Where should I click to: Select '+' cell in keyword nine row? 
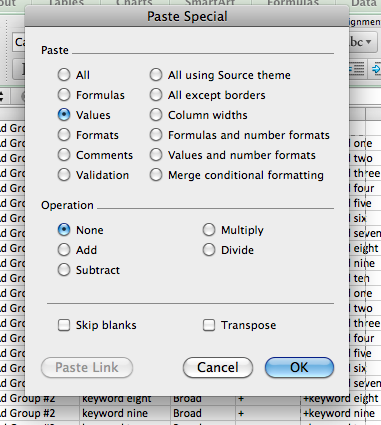pos(268,413)
